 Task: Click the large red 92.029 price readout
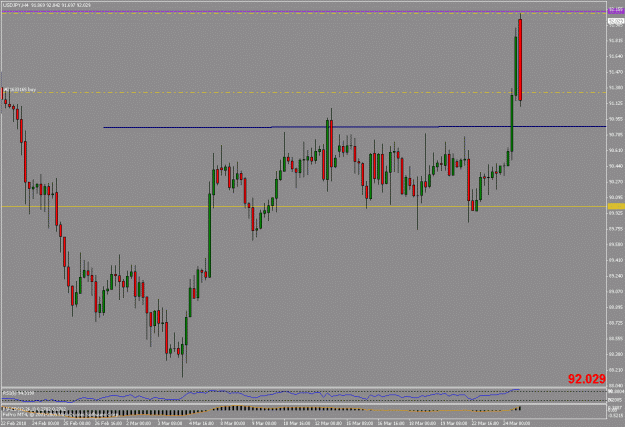tap(586, 379)
